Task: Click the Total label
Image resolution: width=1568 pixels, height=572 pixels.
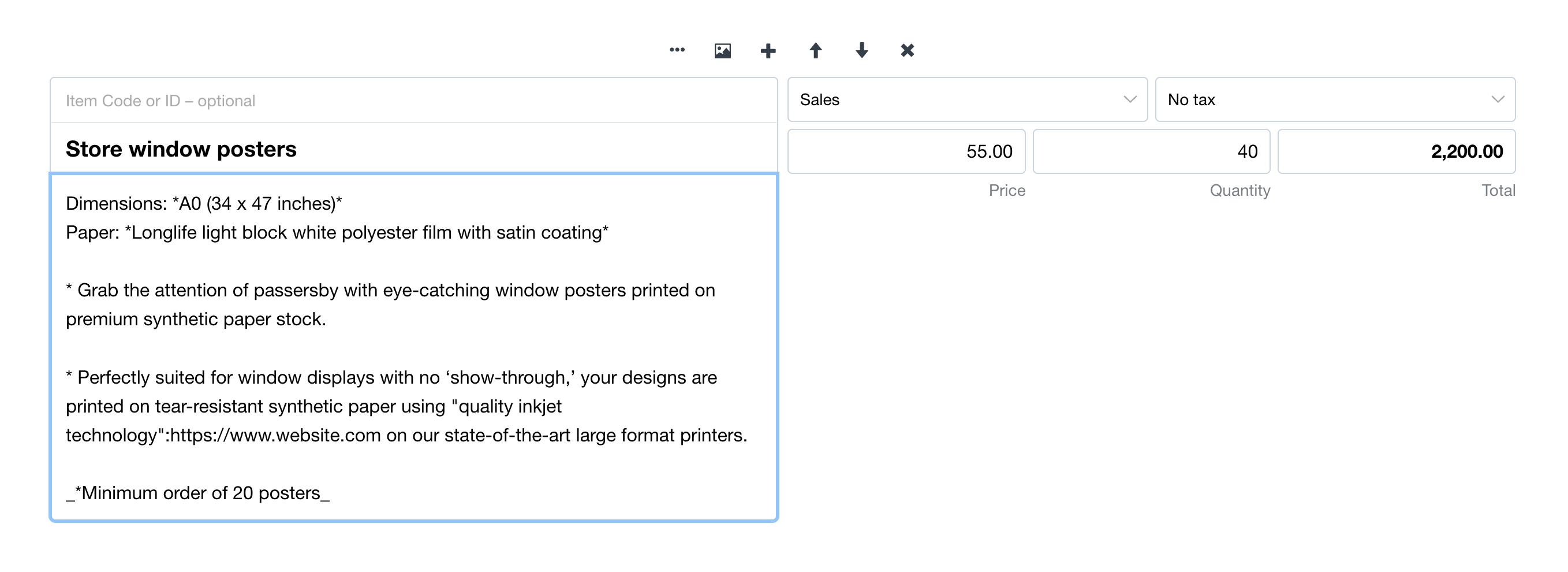Action: pos(1498,191)
